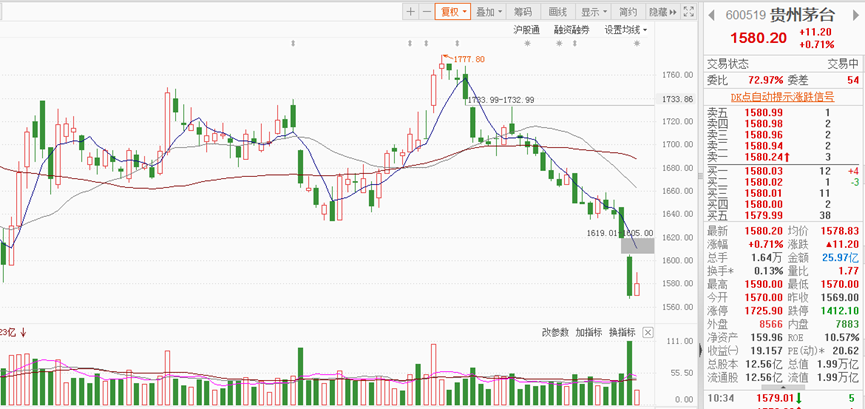This screenshot has height=409, width=865.
Task: Click star event marker under 设置均线
Action: click(x=637, y=44)
